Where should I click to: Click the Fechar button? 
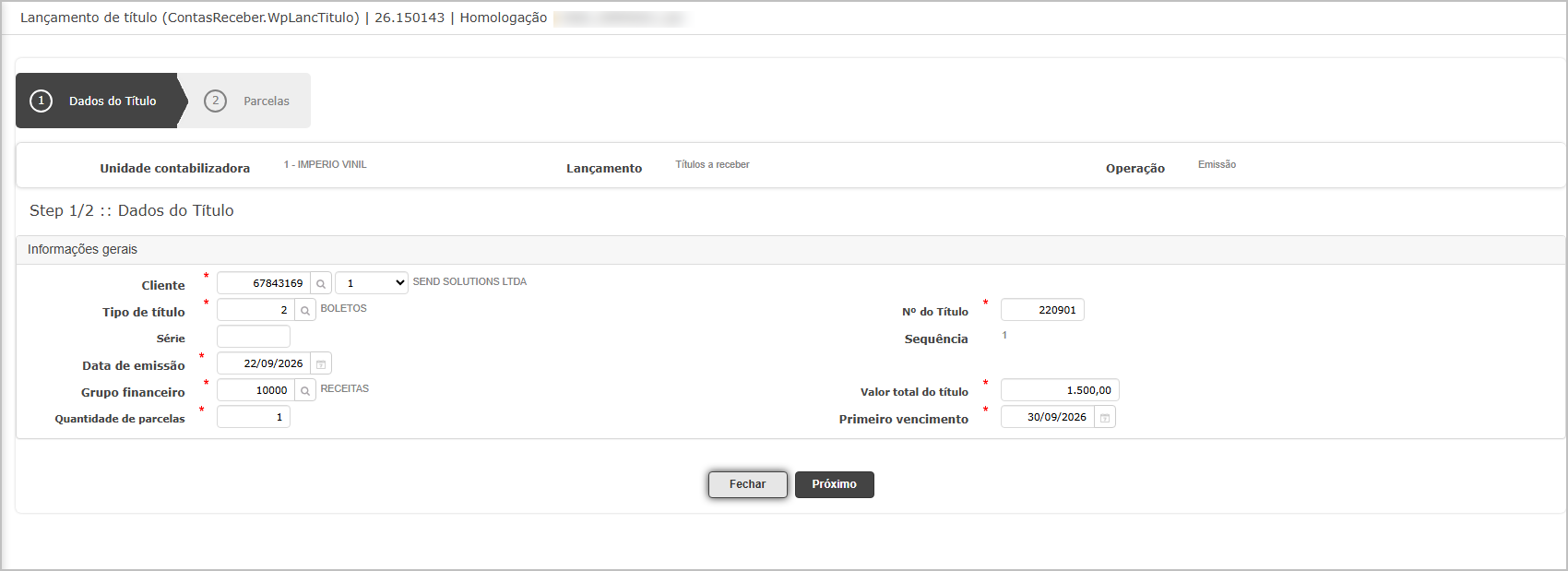pos(748,484)
